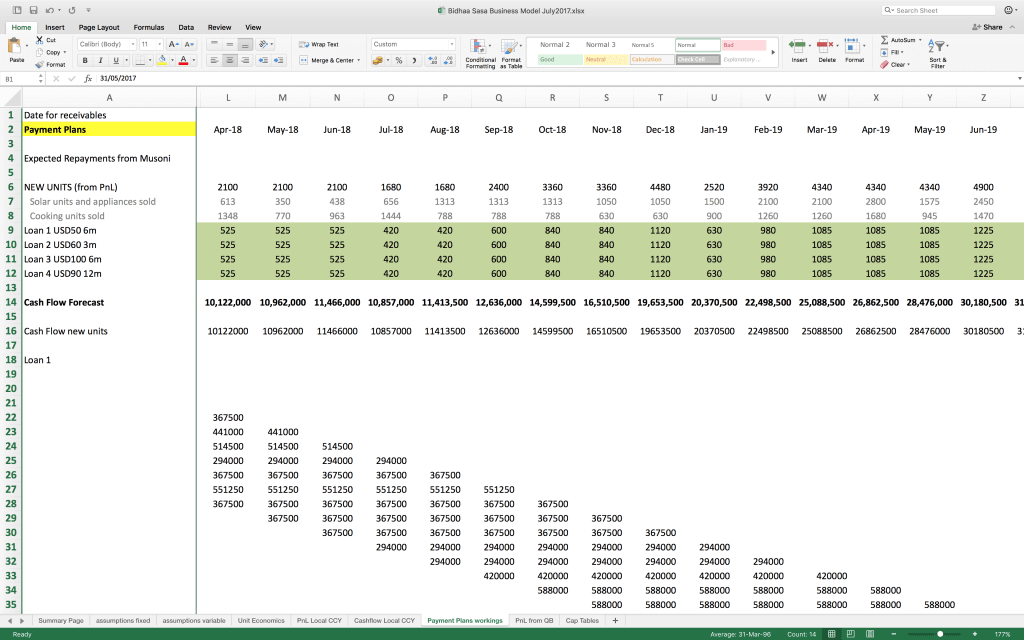Click the Format painter brush icon
The image size is (1024, 640).
tap(39, 64)
